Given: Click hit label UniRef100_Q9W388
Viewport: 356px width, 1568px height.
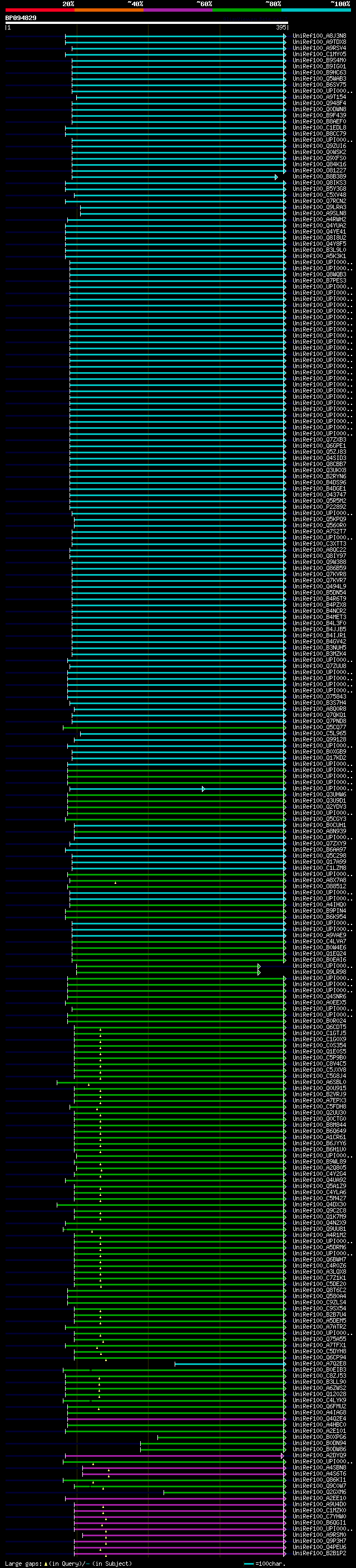Looking at the screenshot, I should coord(319,562).
